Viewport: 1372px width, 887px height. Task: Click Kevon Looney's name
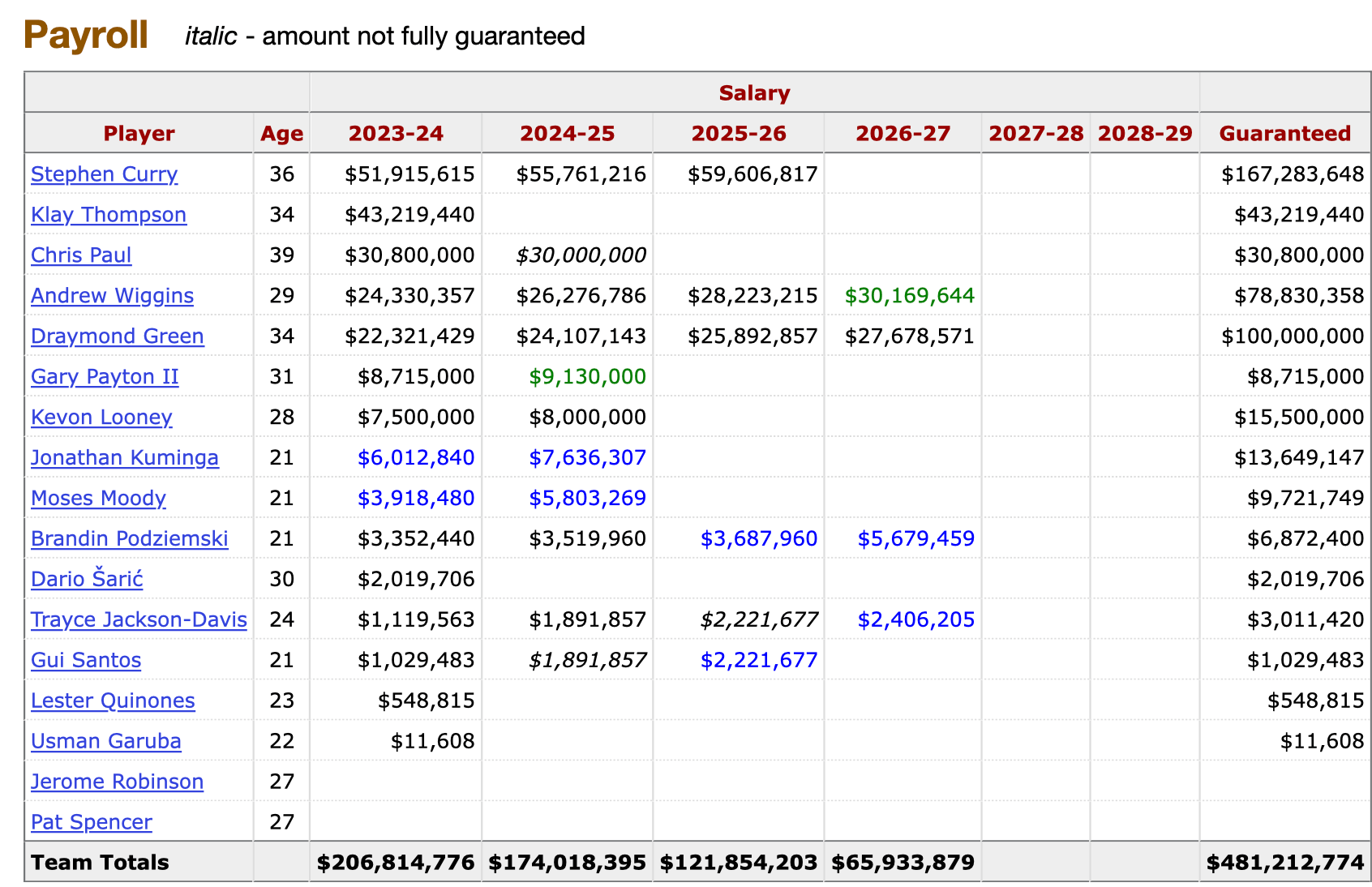pyautogui.click(x=101, y=418)
